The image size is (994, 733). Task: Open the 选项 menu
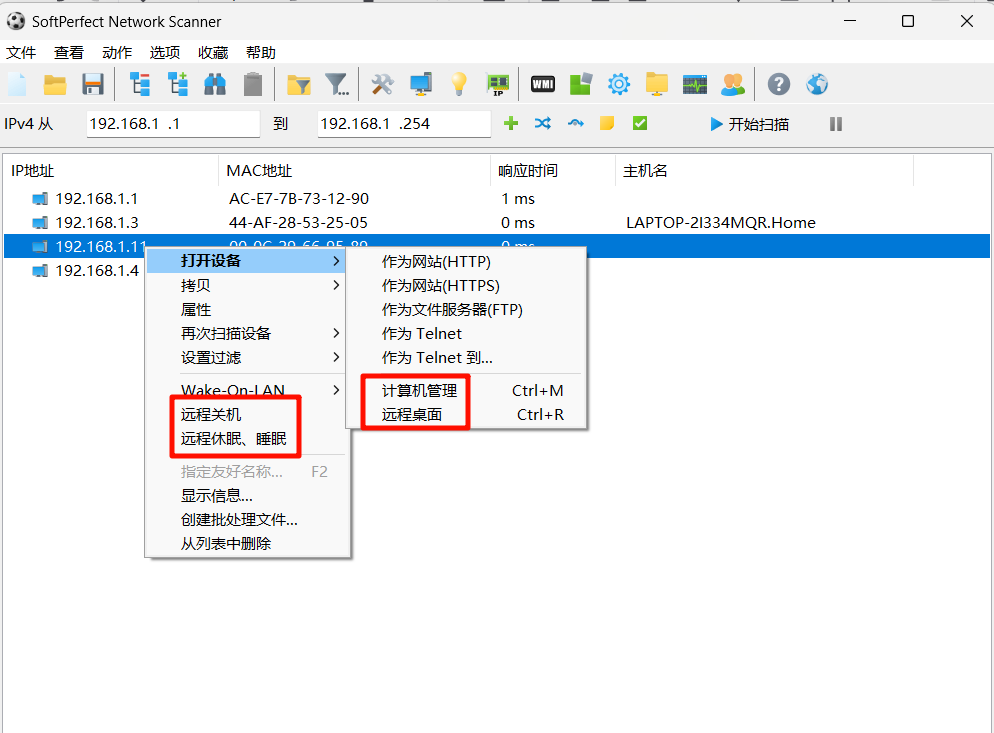point(165,53)
